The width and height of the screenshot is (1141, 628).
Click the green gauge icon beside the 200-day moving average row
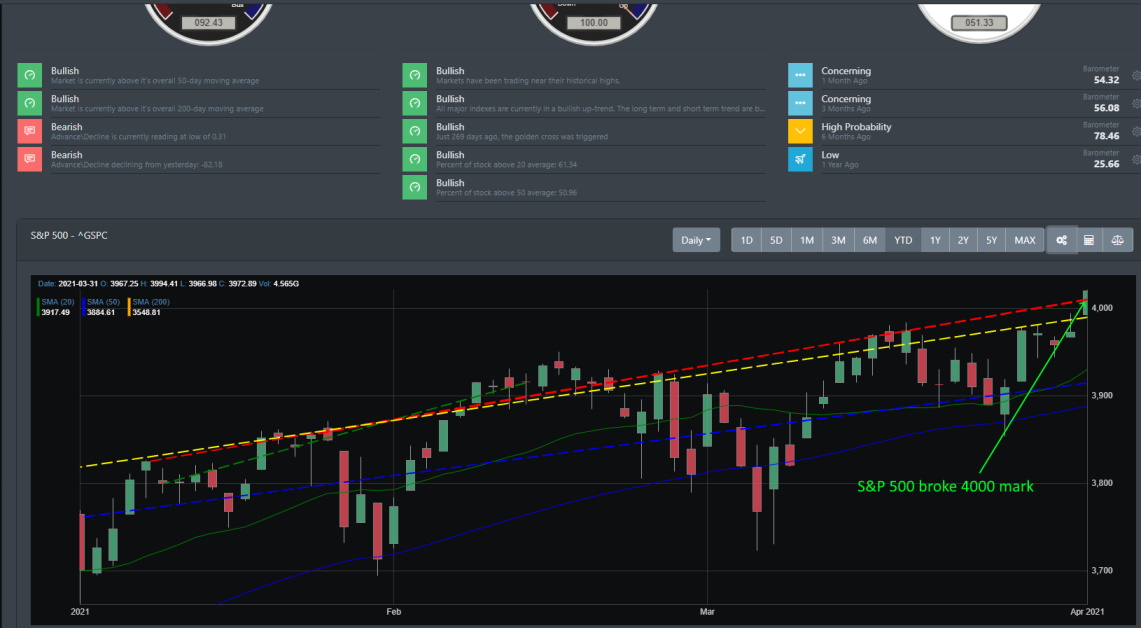[x=30, y=103]
